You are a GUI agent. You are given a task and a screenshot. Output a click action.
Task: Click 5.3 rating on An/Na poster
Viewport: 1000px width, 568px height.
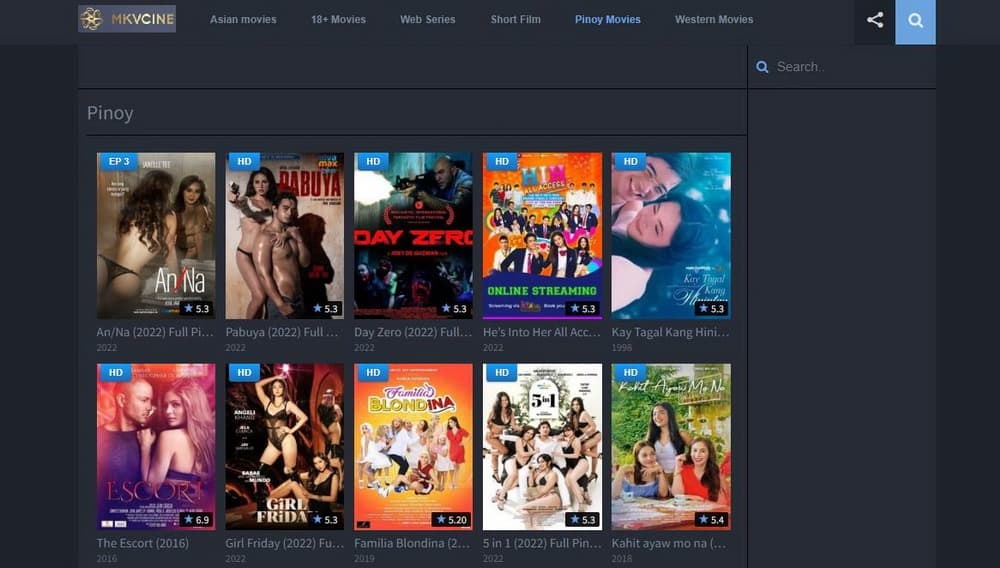coord(196,309)
